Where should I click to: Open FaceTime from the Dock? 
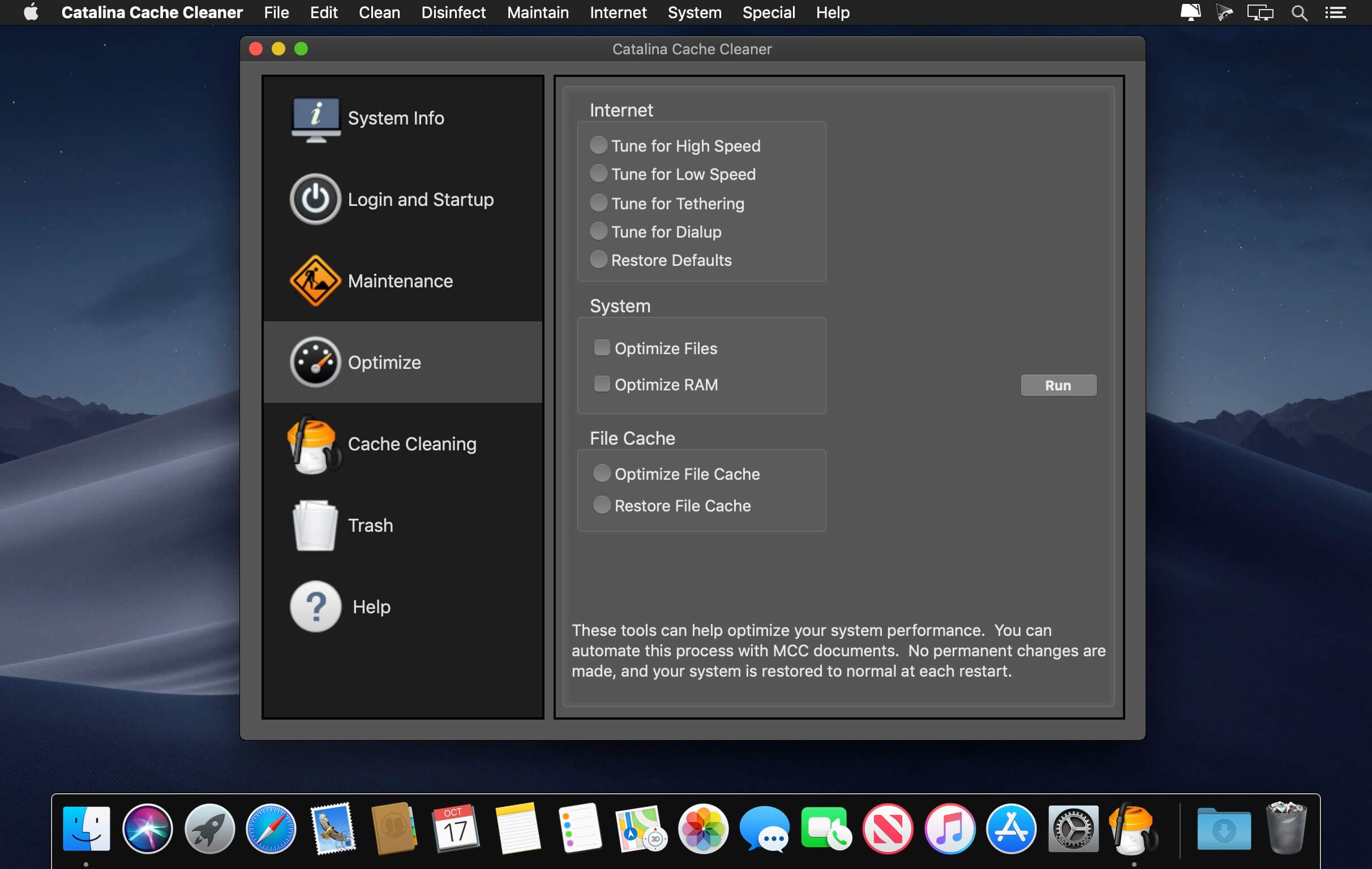click(826, 829)
